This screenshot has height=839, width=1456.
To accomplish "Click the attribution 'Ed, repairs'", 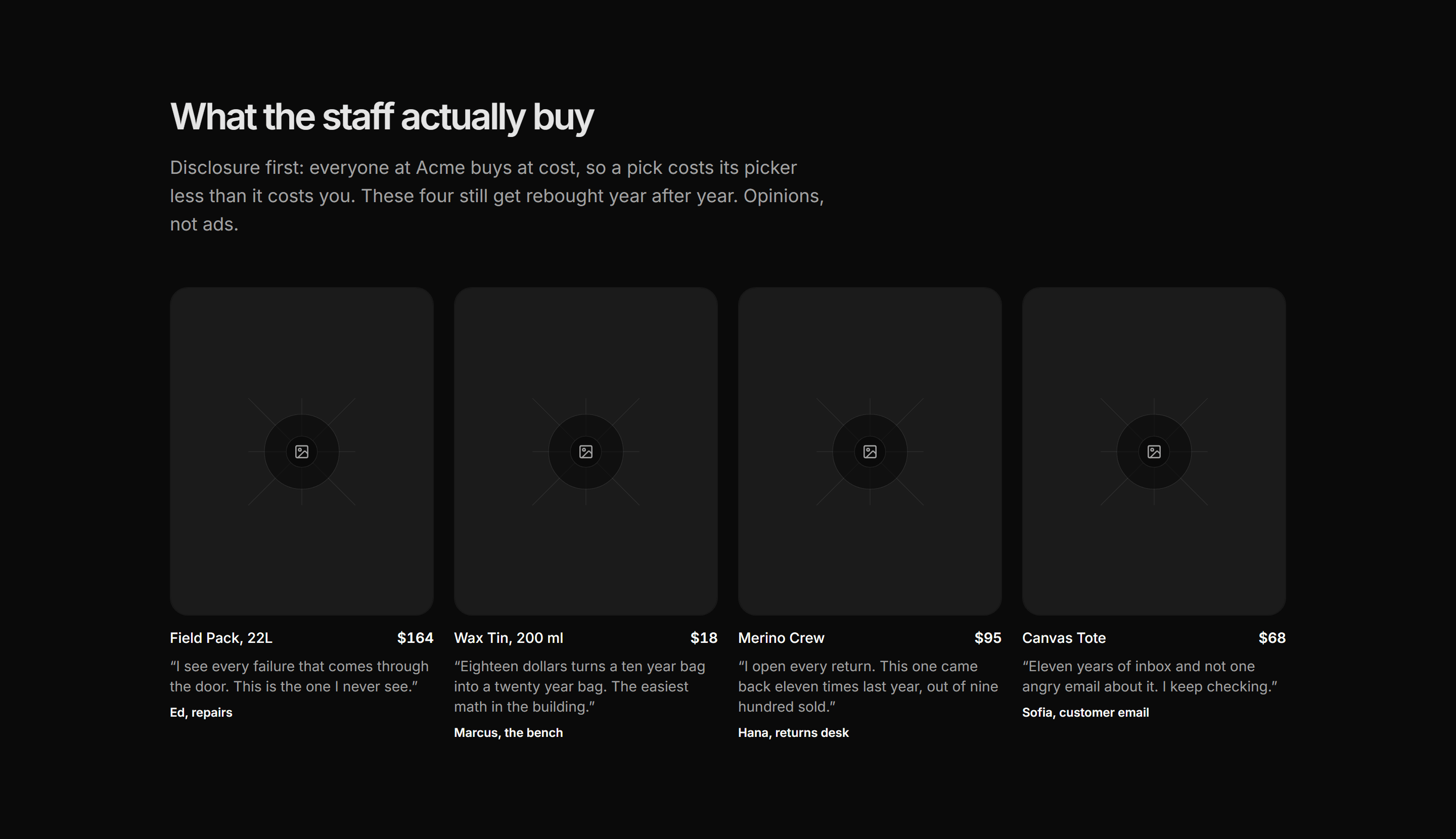I will [x=201, y=713].
